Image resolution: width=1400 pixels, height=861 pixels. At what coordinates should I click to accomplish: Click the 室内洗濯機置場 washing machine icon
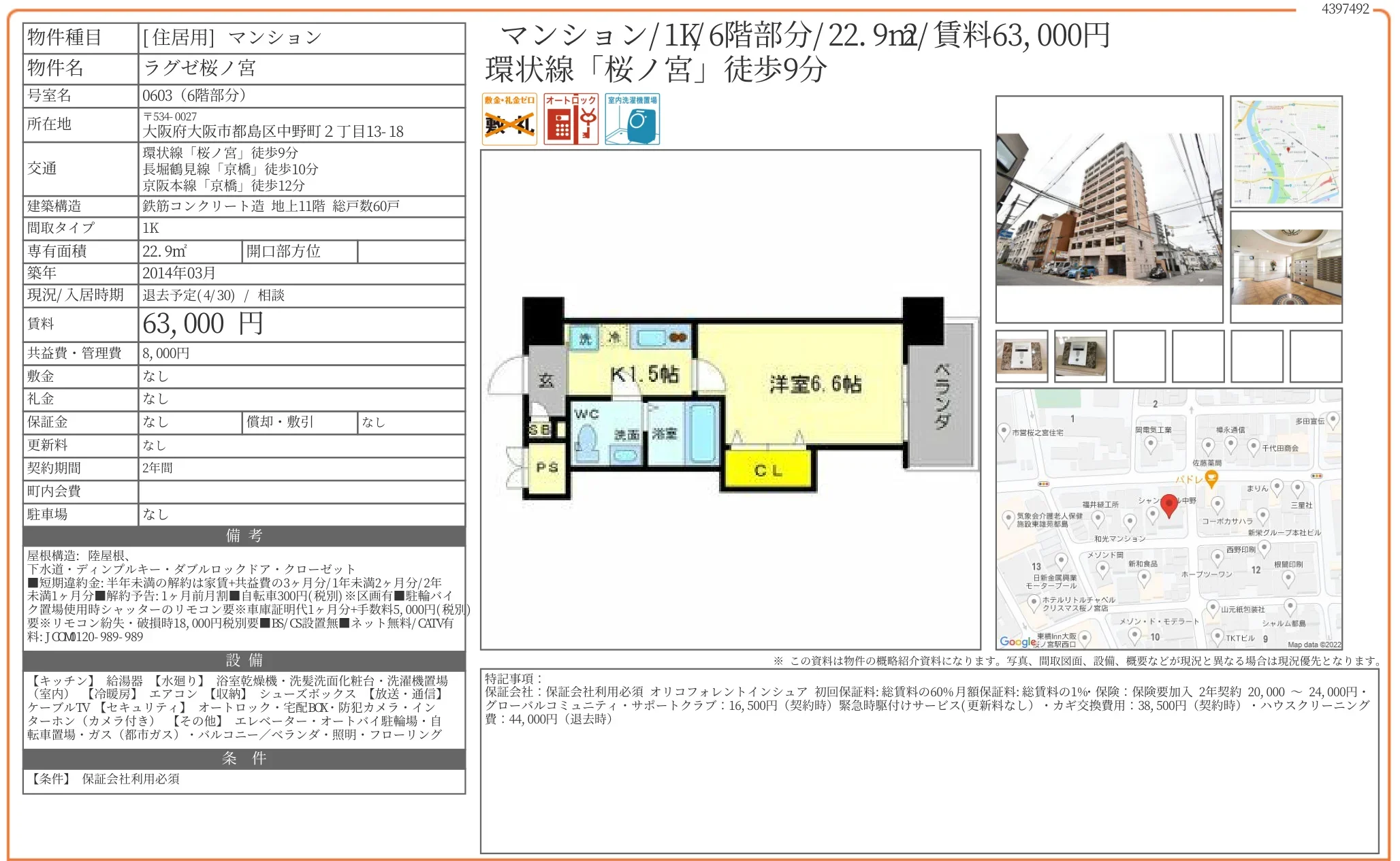click(x=634, y=119)
